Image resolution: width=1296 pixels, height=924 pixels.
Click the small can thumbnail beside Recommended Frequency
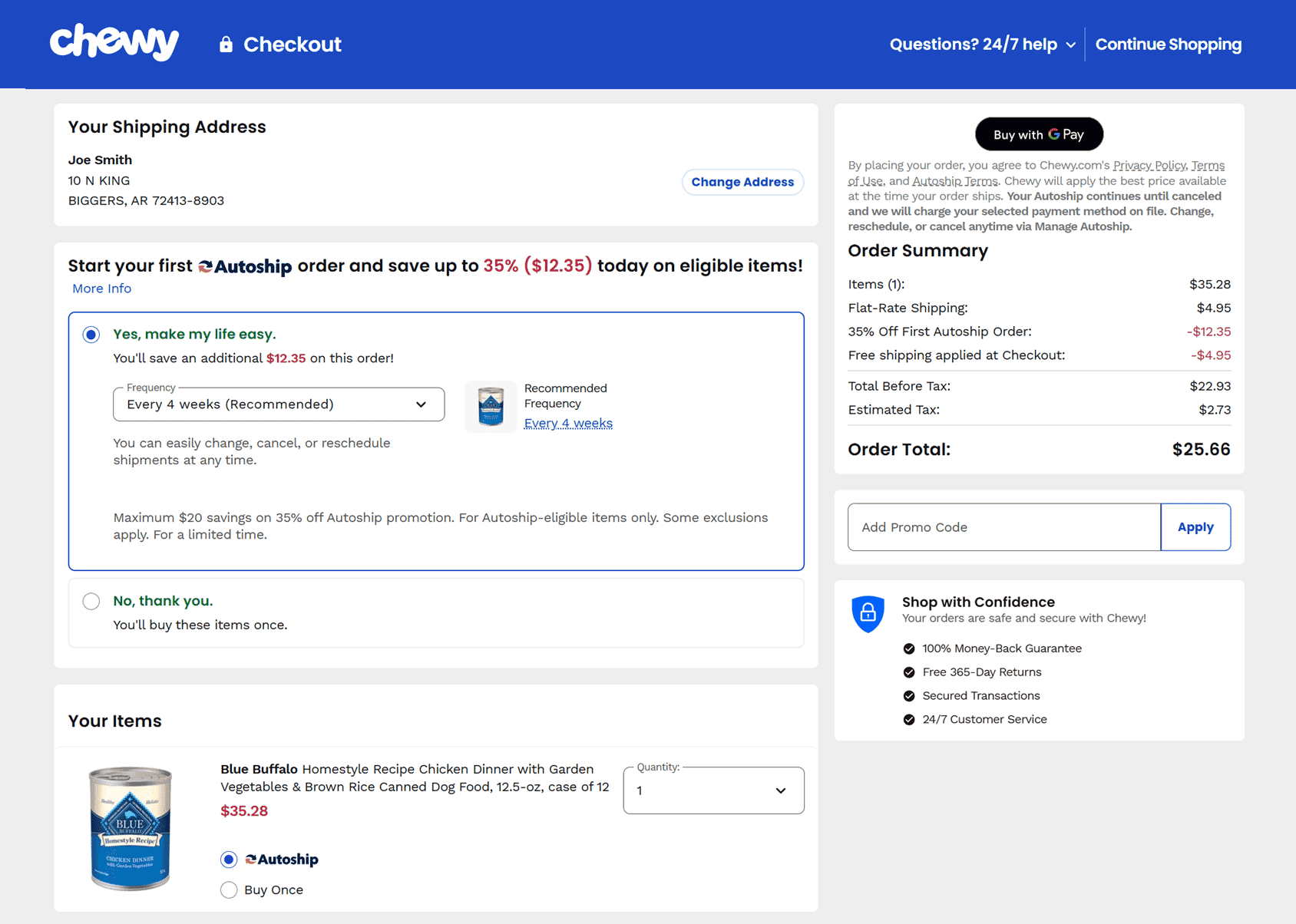(x=491, y=407)
